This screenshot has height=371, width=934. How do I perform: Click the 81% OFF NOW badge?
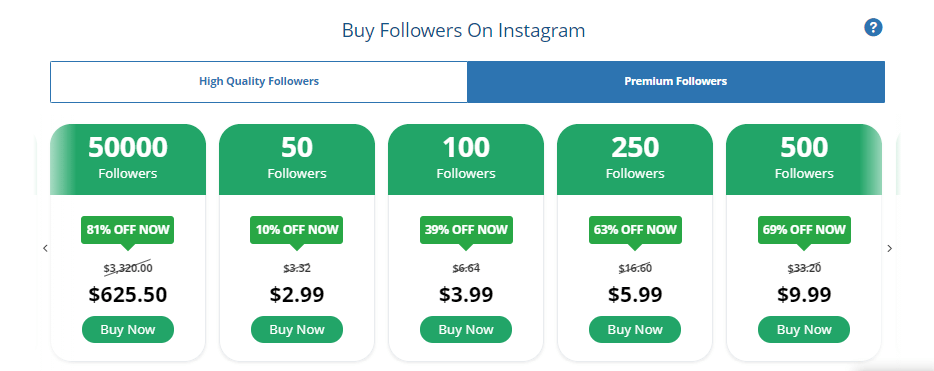click(127, 230)
